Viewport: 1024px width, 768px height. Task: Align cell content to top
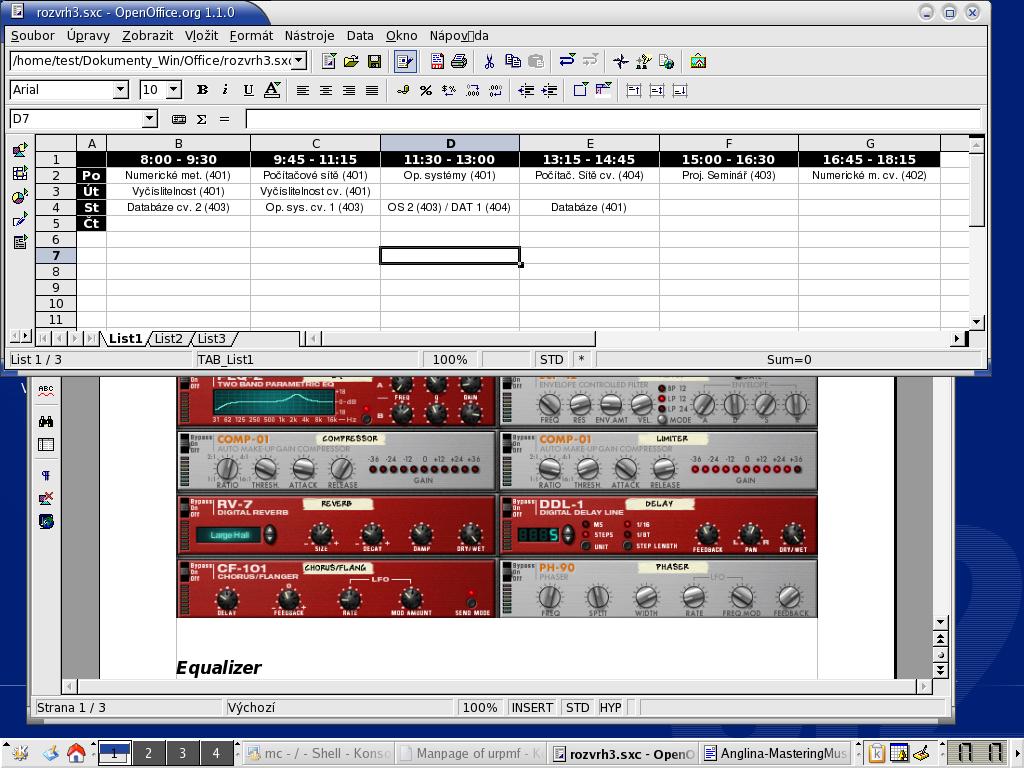(633, 90)
